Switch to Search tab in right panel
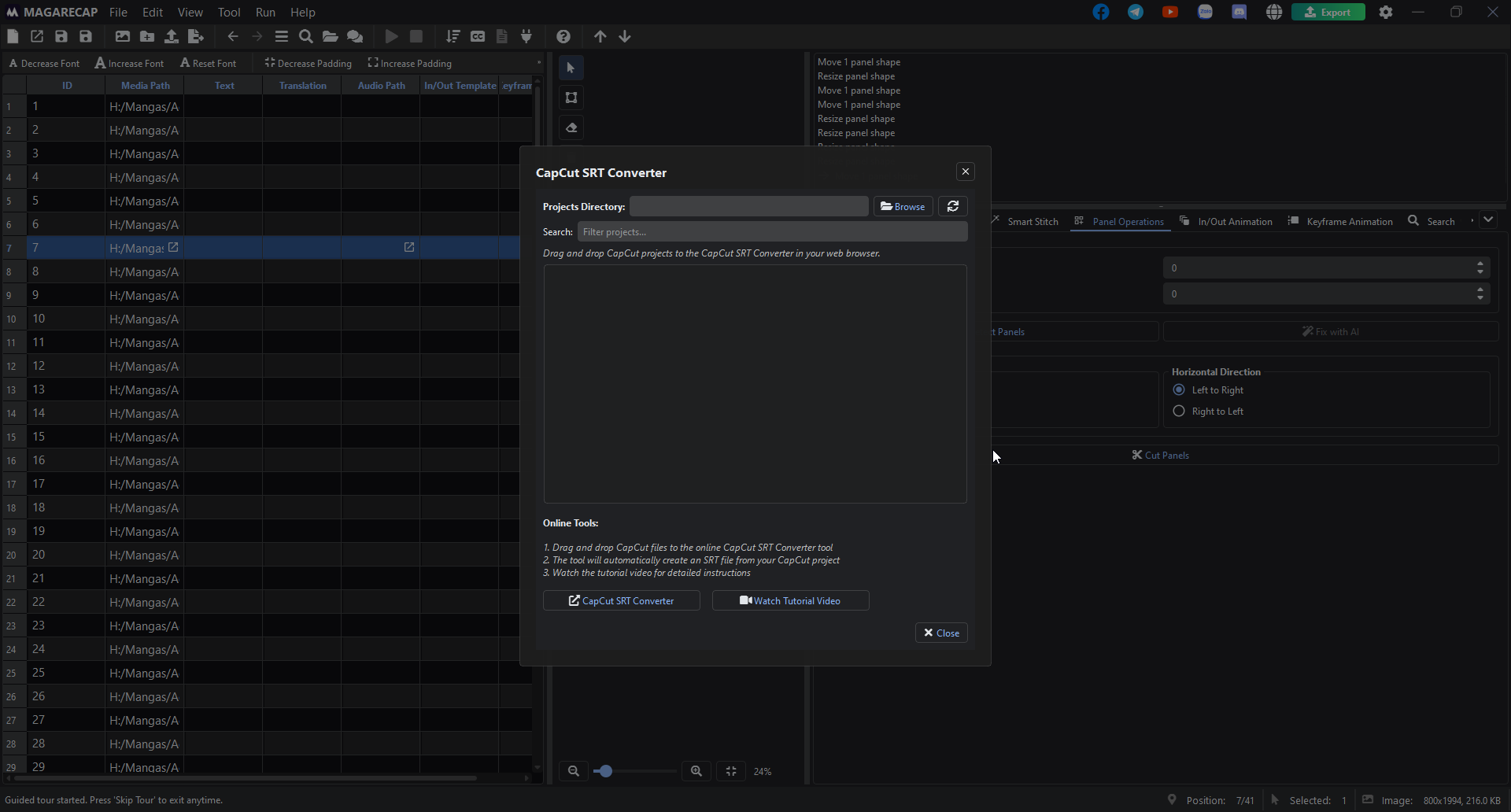1511x812 pixels. tap(1432, 221)
